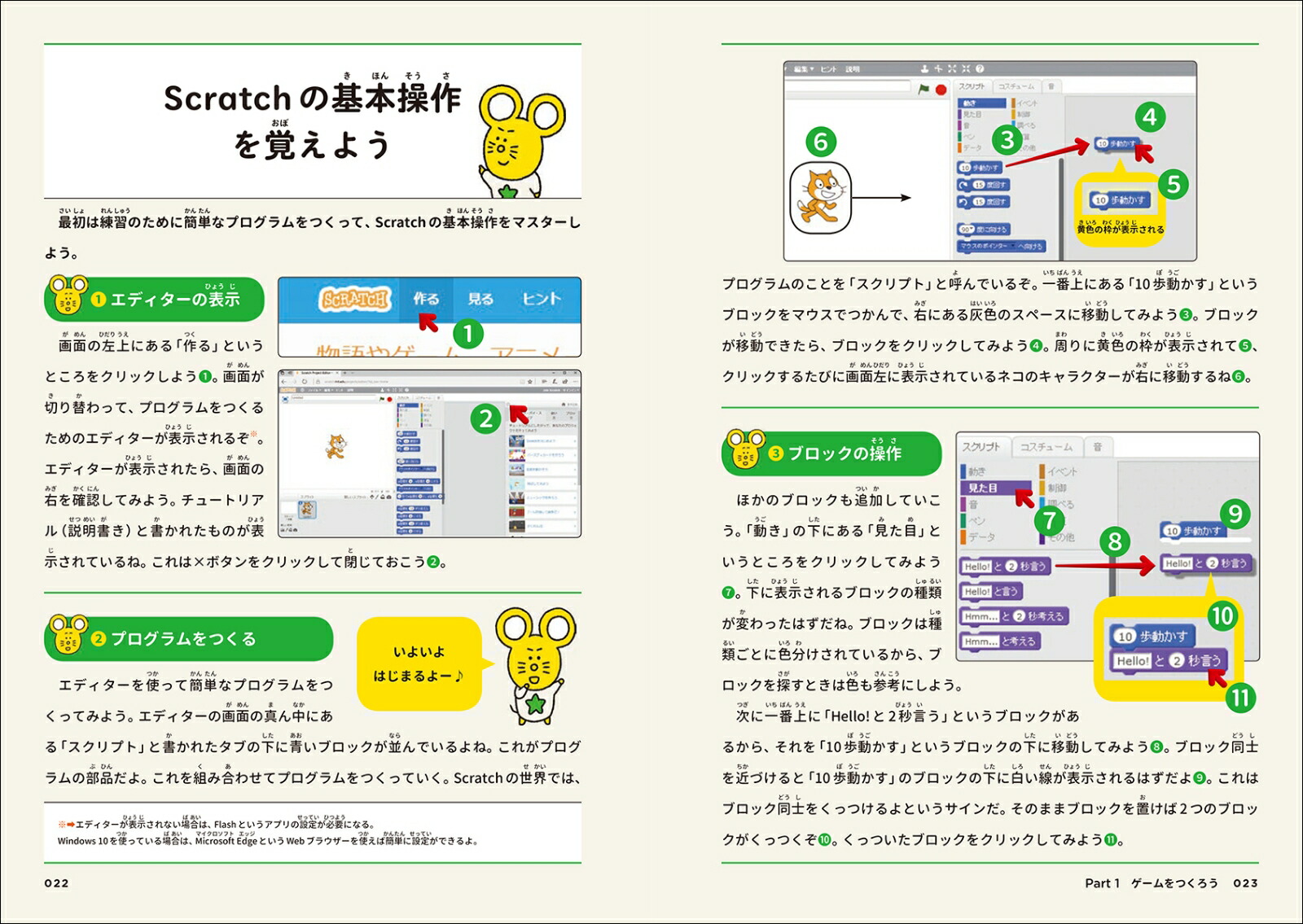The width and height of the screenshot is (1303, 924).
Task: Click the Hmm... と考える block
Action: point(1000,642)
